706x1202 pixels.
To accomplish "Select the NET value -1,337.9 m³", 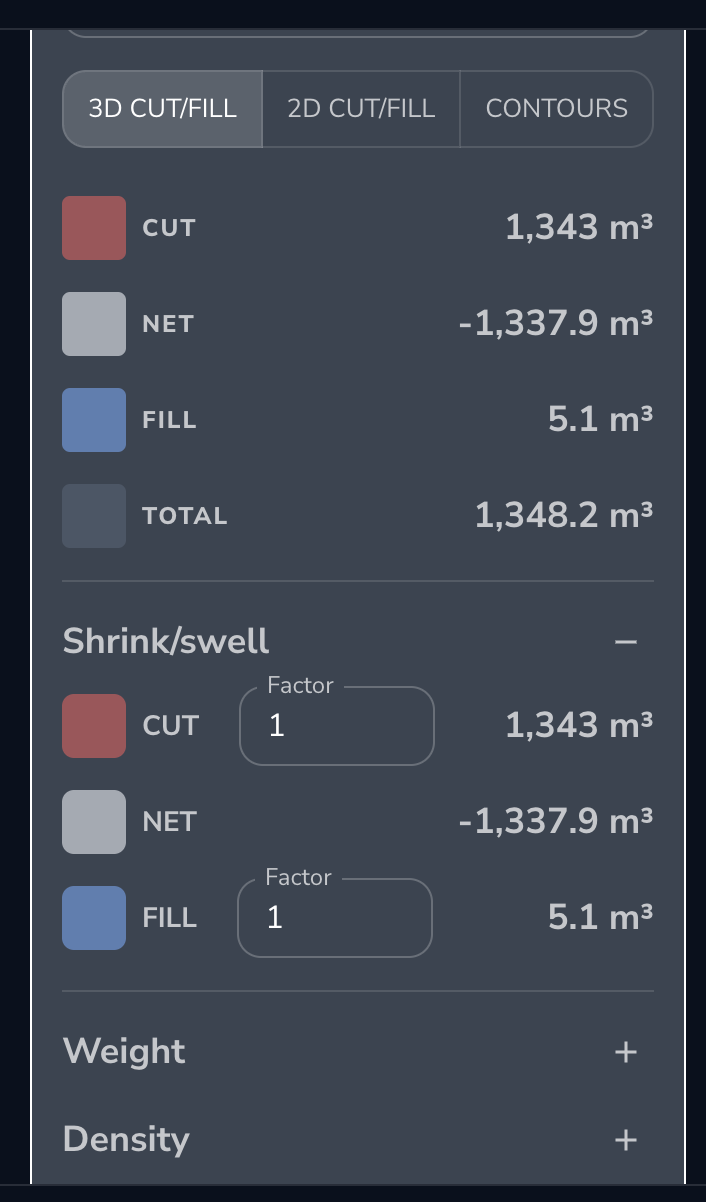I will tap(556, 323).
